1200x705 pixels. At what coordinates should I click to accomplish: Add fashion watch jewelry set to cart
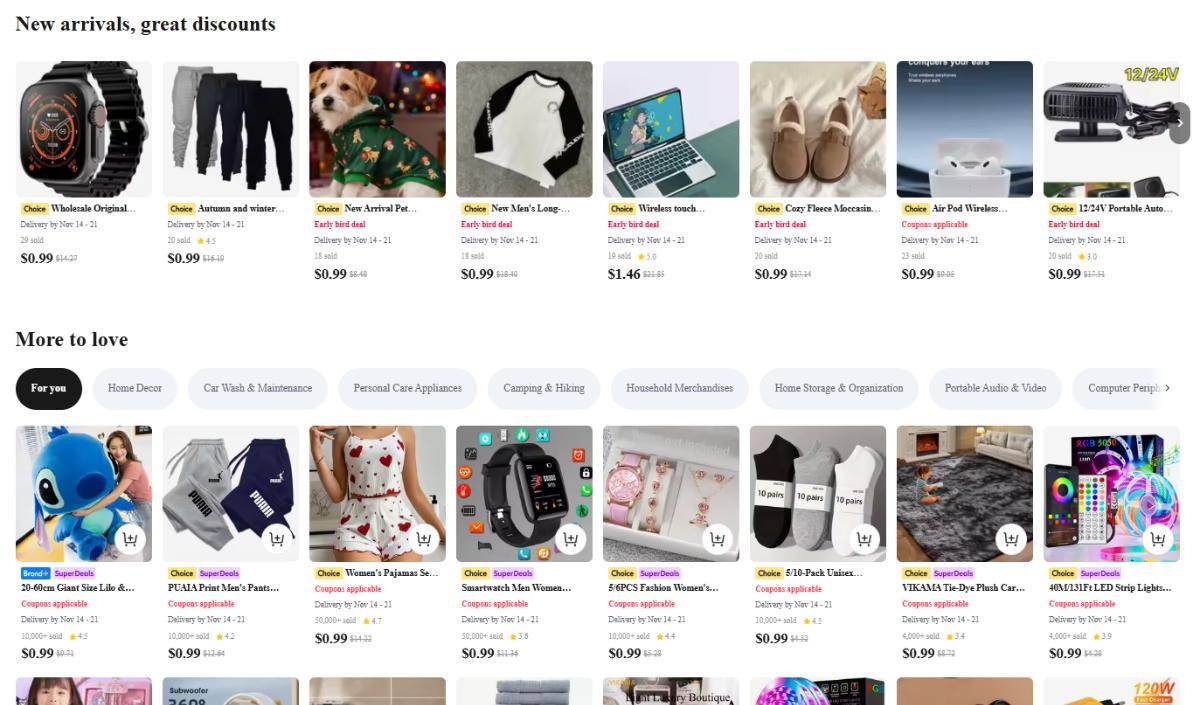click(x=717, y=540)
